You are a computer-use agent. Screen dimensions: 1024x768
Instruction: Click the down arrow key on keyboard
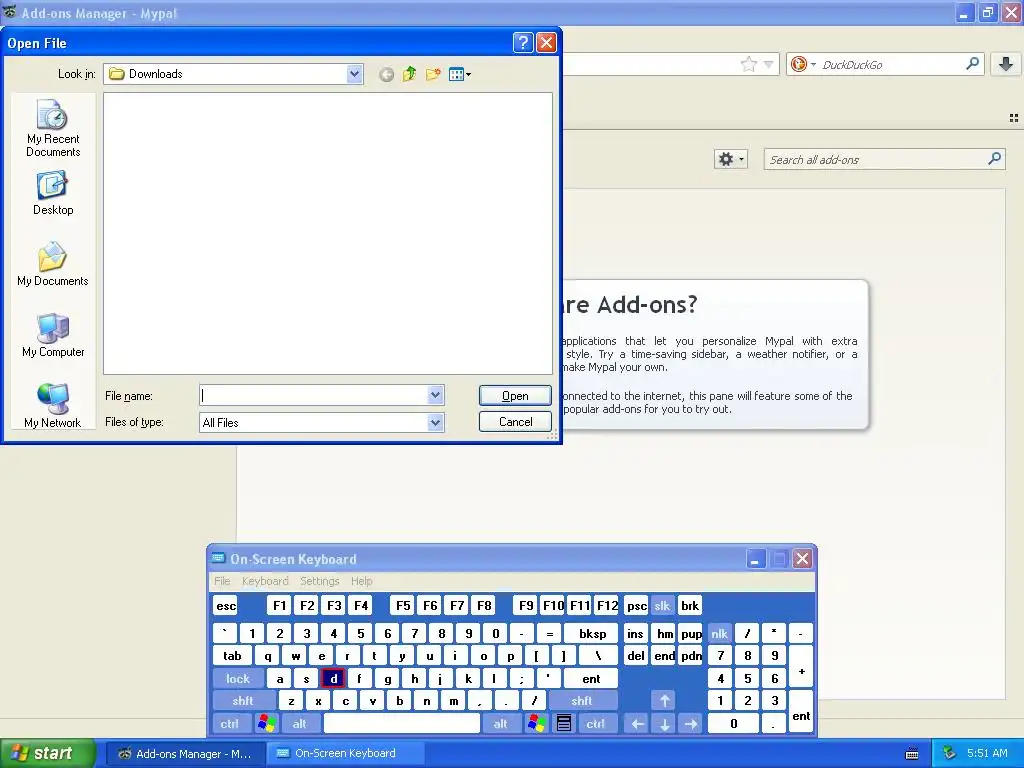tap(664, 723)
